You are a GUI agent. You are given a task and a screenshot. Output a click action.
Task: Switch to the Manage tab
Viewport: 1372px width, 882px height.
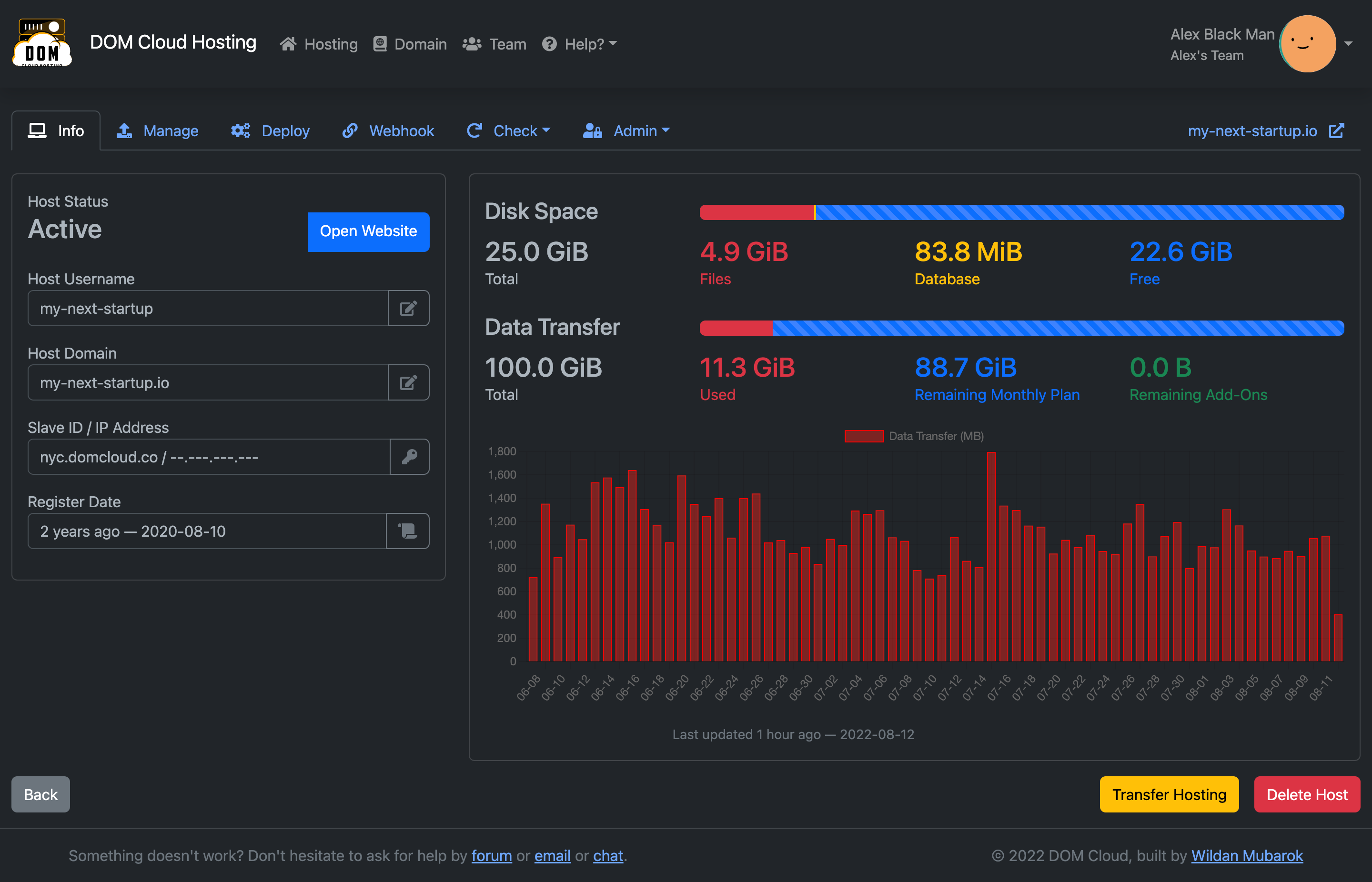click(x=158, y=130)
